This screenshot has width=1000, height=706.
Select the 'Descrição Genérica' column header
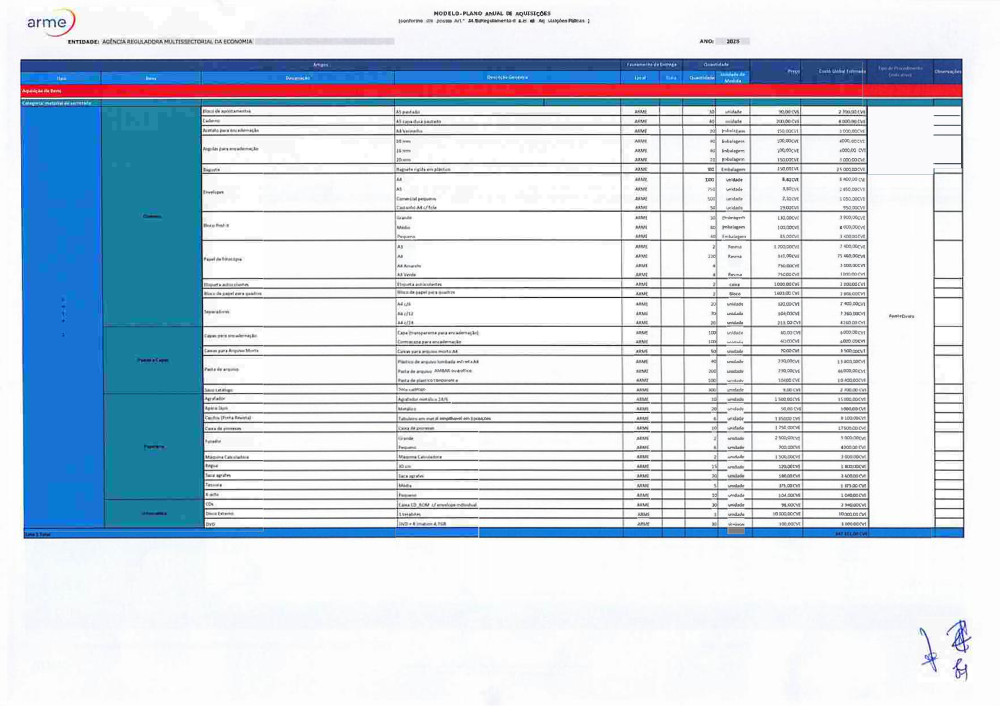pyautogui.click(x=507, y=77)
